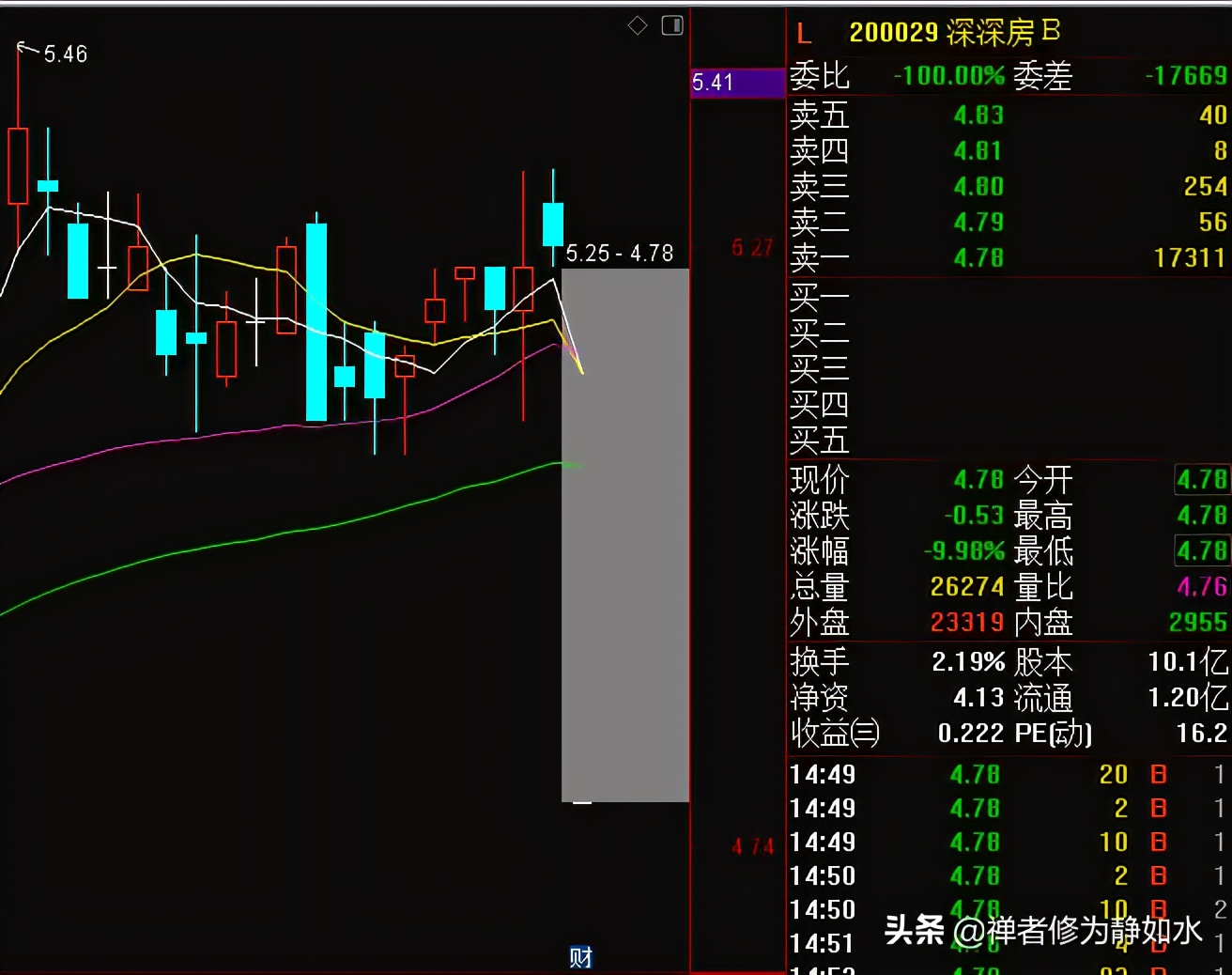Click the diamond marker icon above the chart
The width and height of the screenshot is (1232, 975).
tap(638, 25)
